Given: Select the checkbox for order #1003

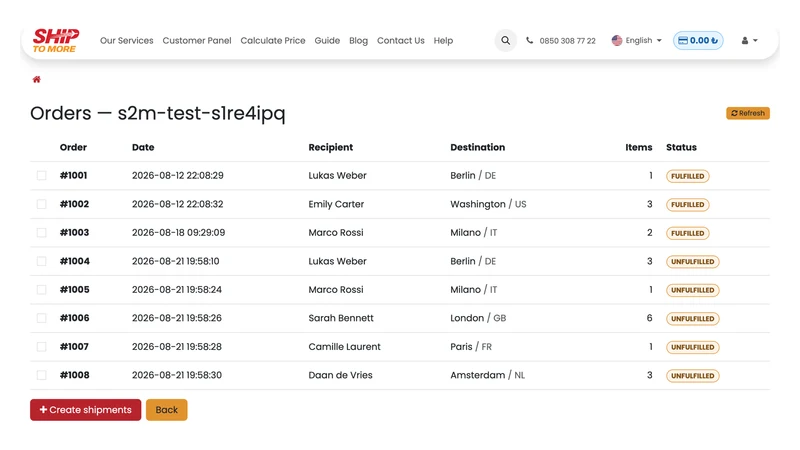Looking at the screenshot, I should [x=41, y=233].
